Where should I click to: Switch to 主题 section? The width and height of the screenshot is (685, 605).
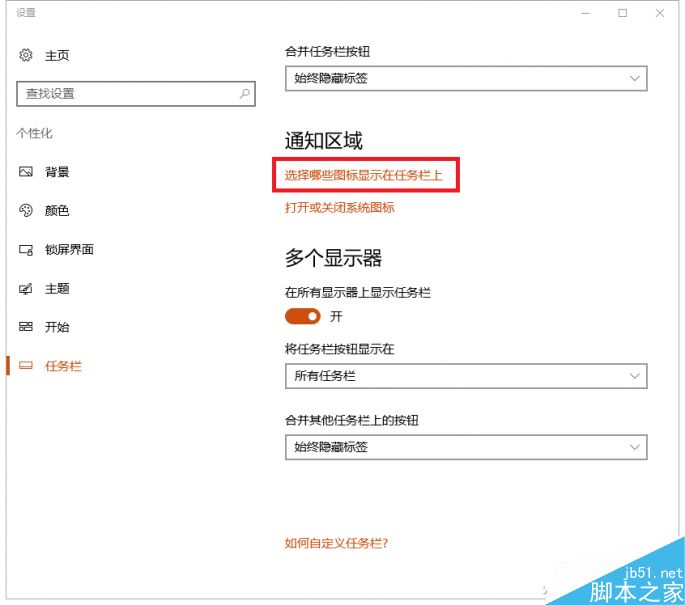point(57,289)
